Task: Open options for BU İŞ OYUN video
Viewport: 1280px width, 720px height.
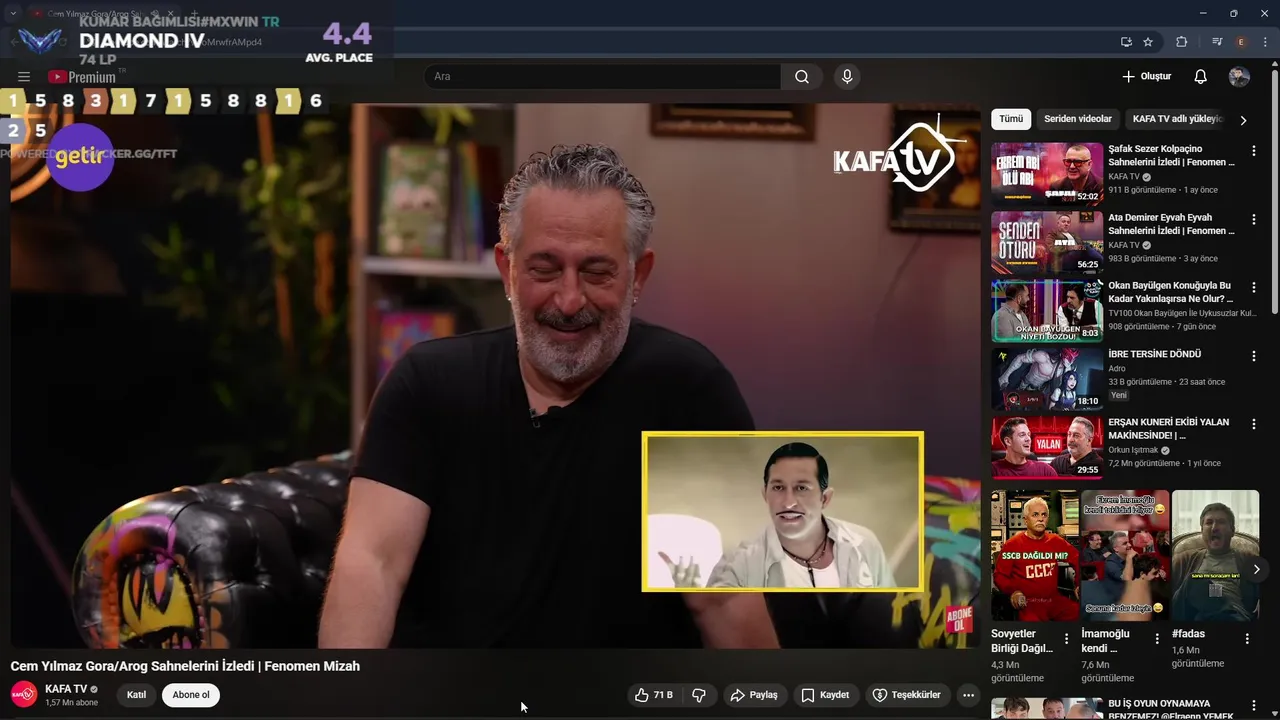Action: pos(1254,707)
